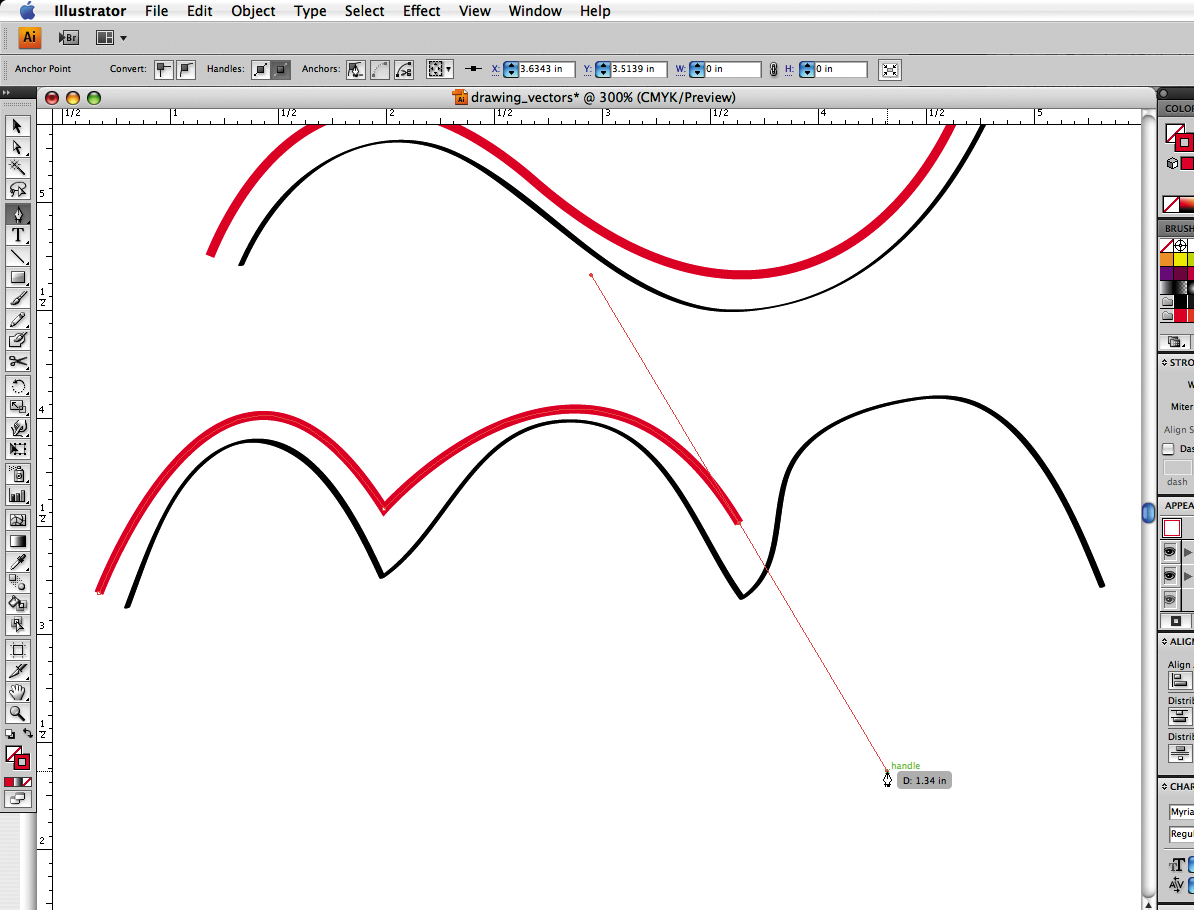Toggle the Dashed Line checkbox in Stroke panel
The width and height of the screenshot is (1194, 910).
pyautogui.click(x=1168, y=449)
